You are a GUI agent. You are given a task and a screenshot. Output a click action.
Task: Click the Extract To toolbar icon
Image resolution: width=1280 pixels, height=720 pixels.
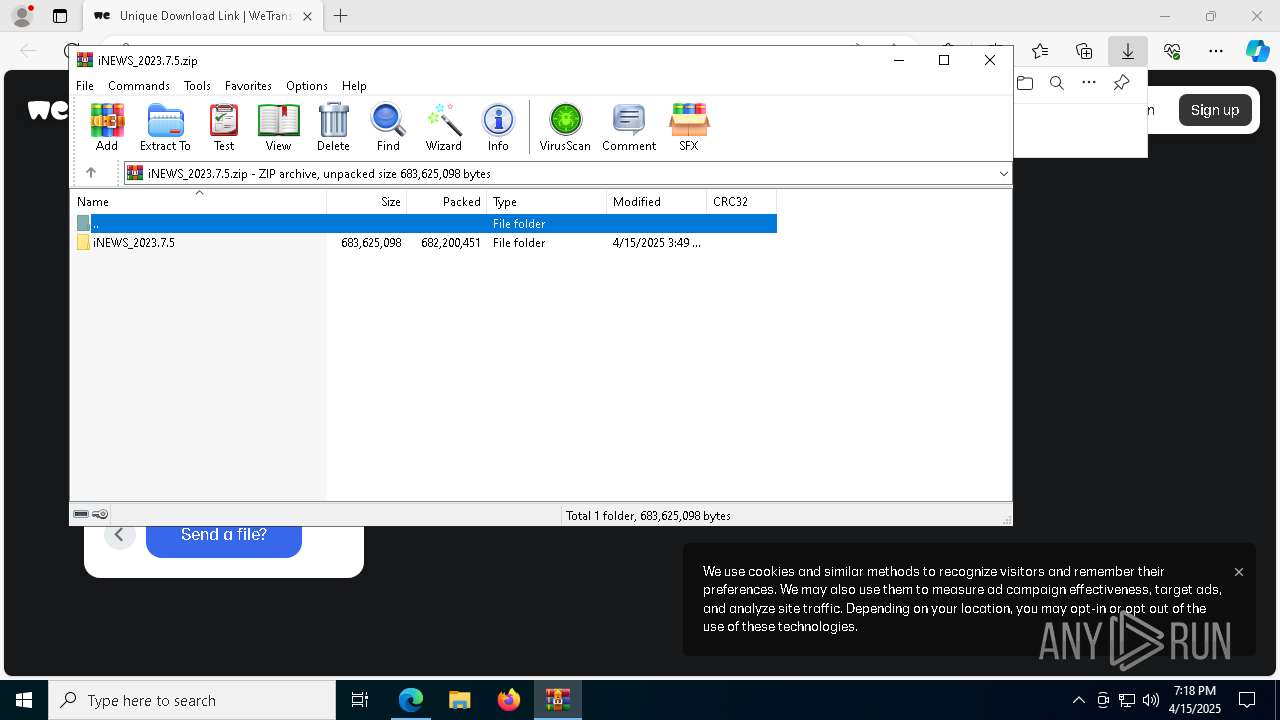coord(165,127)
